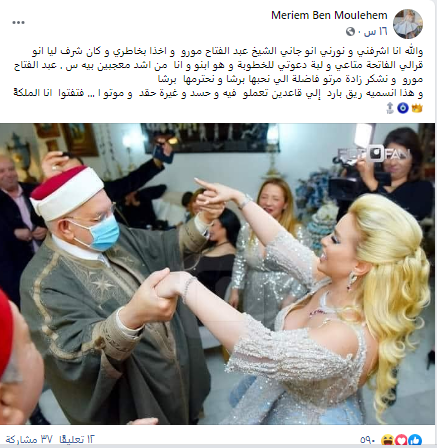Click the blue Like reaction icon
The width and height of the screenshot is (437, 448).
[415, 440]
